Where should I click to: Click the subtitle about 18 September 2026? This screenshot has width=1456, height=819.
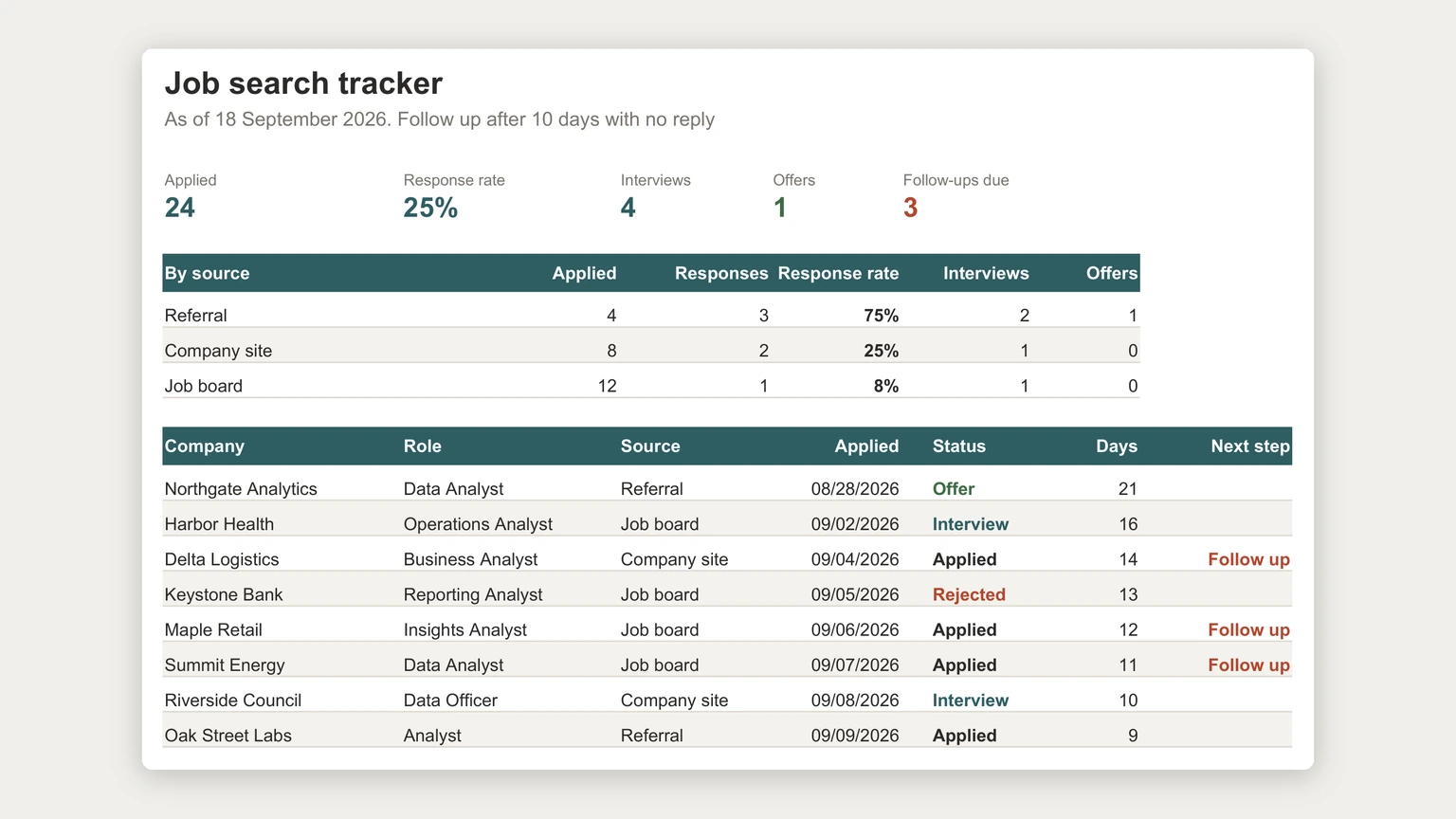pos(440,119)
